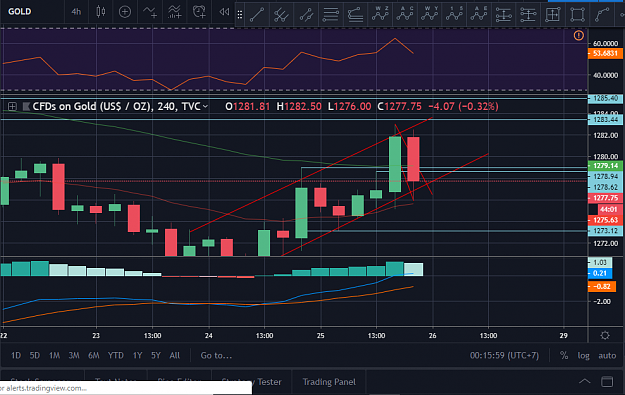Select the Trend Line drawing tool
The height and width of the screenshot is (395, 625).
coord(257,15)
